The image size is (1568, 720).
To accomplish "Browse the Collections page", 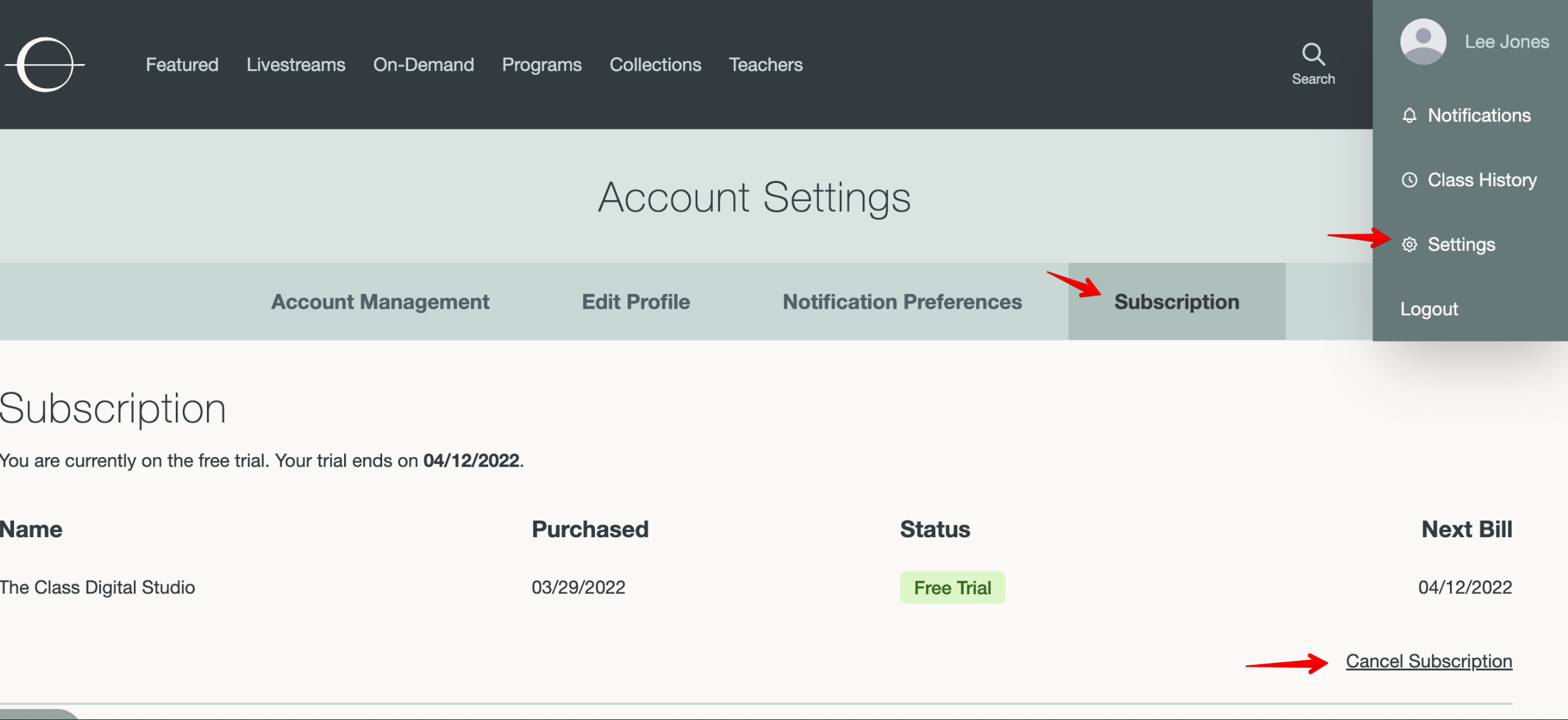I will coord(655,65).
